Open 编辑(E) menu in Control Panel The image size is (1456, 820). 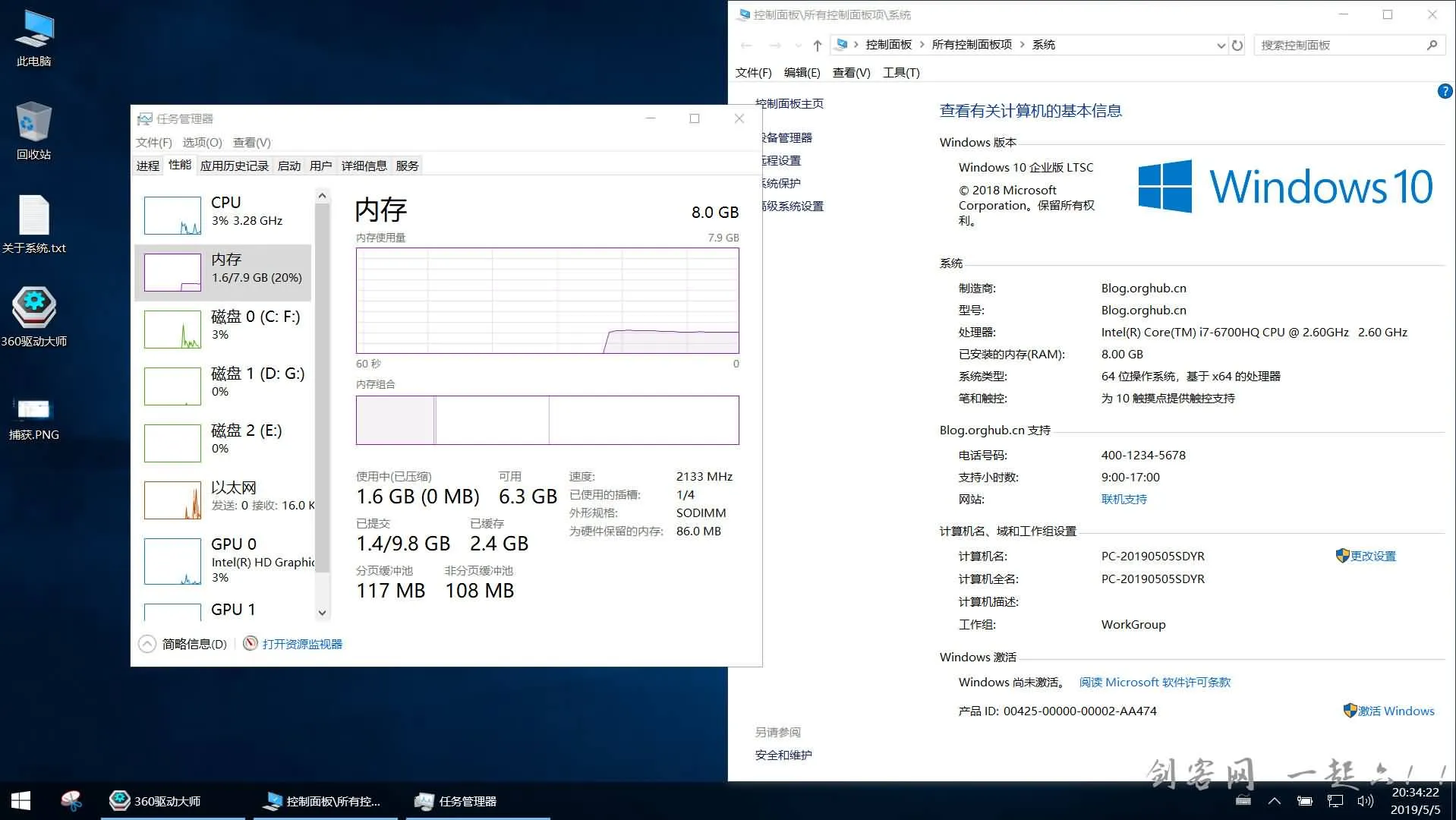pos(802,72)
